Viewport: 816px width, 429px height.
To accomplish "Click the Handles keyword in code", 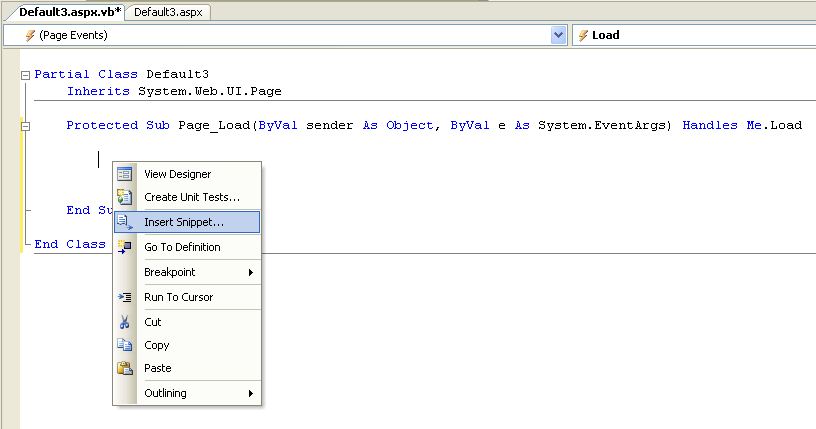I will point(710,125).
